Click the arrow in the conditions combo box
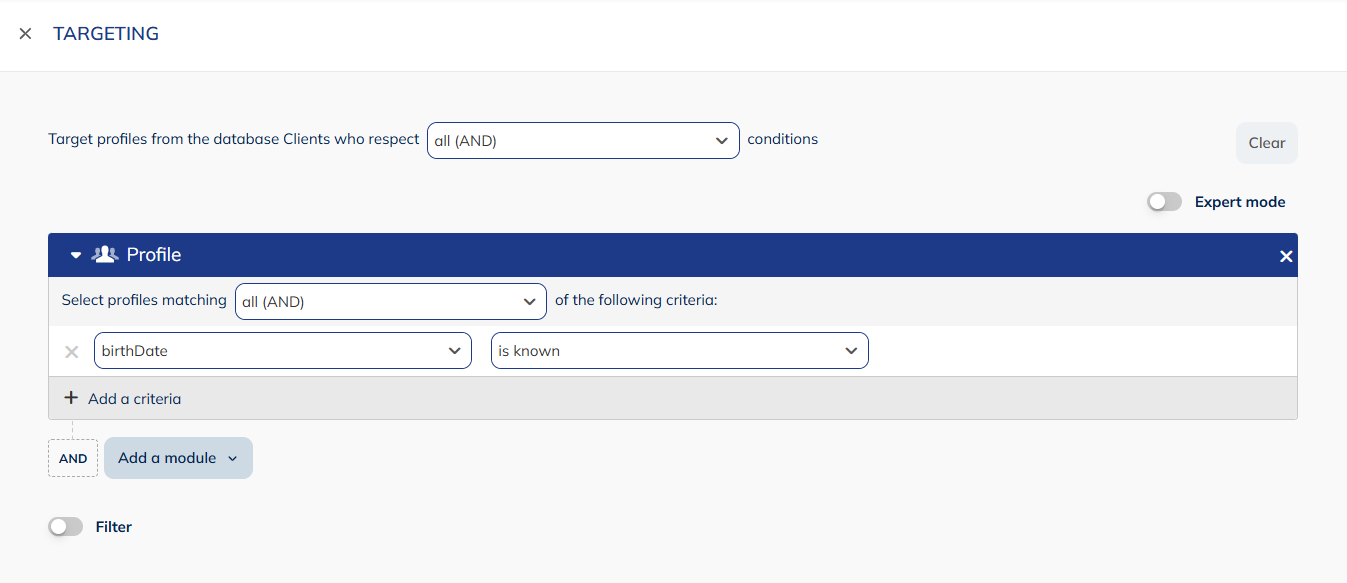 pyautogui.click(x=722, y=140)
